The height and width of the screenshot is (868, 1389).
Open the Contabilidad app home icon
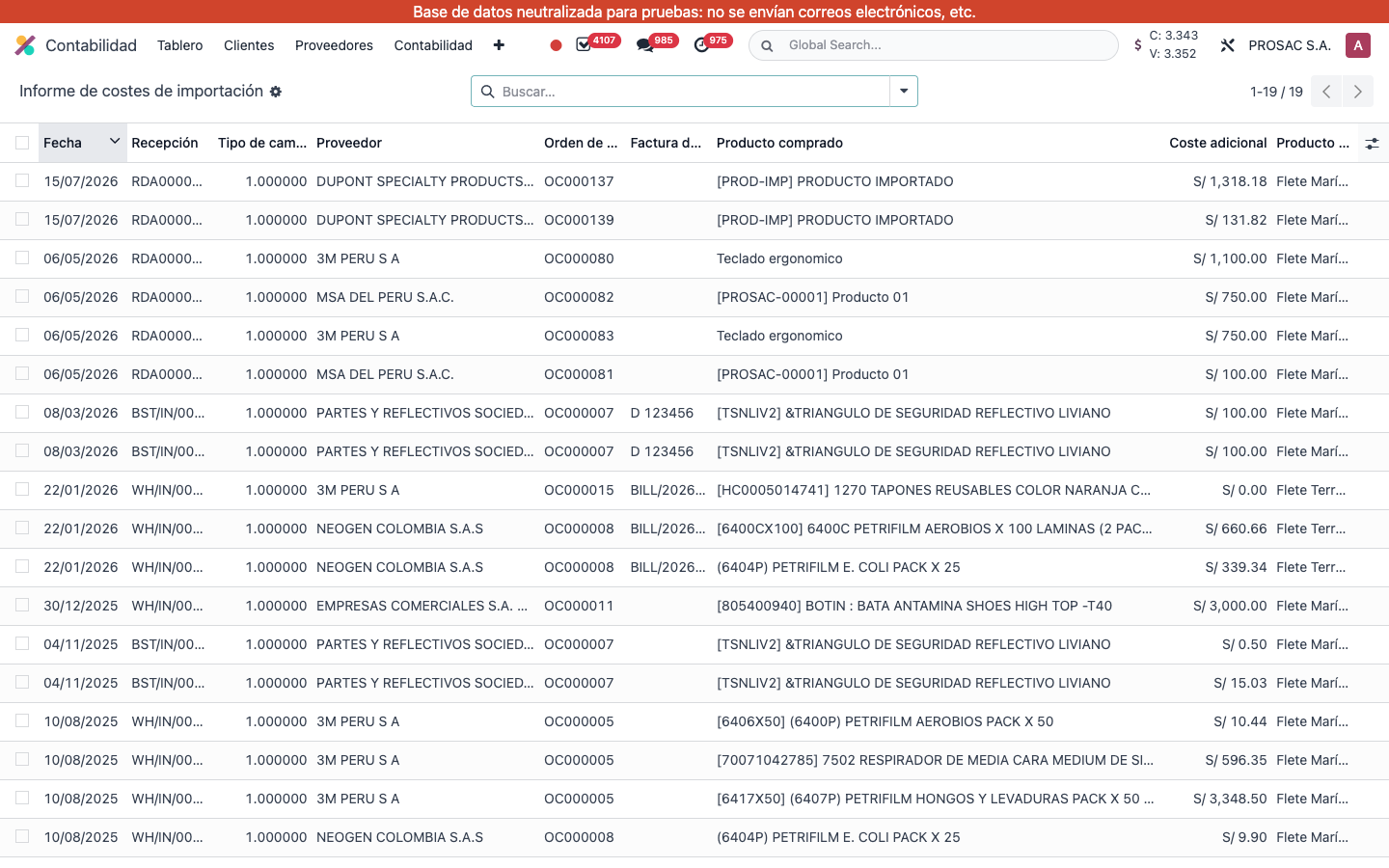pyautogui.click(x=25, y=45)
